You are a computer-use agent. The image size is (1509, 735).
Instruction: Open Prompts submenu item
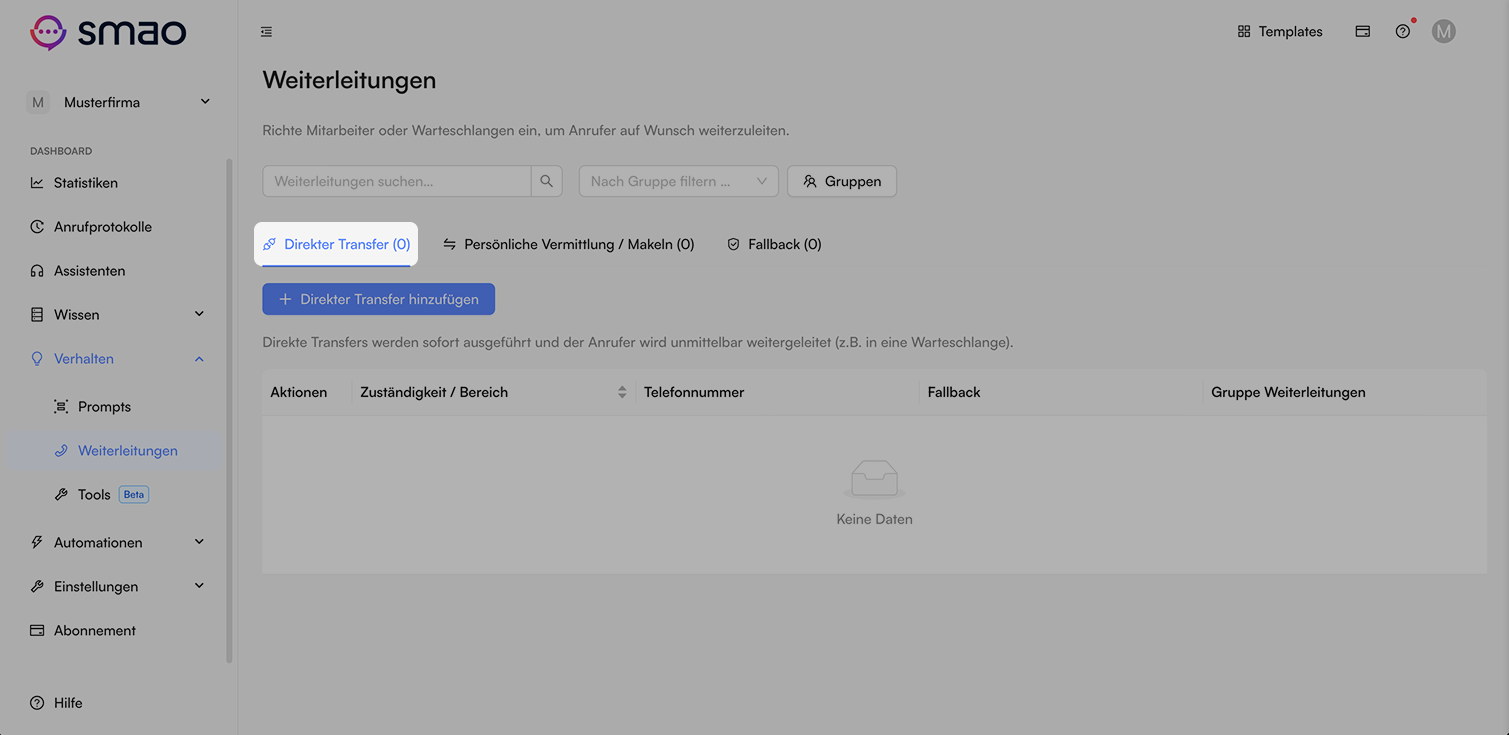[x=104, y=407]
